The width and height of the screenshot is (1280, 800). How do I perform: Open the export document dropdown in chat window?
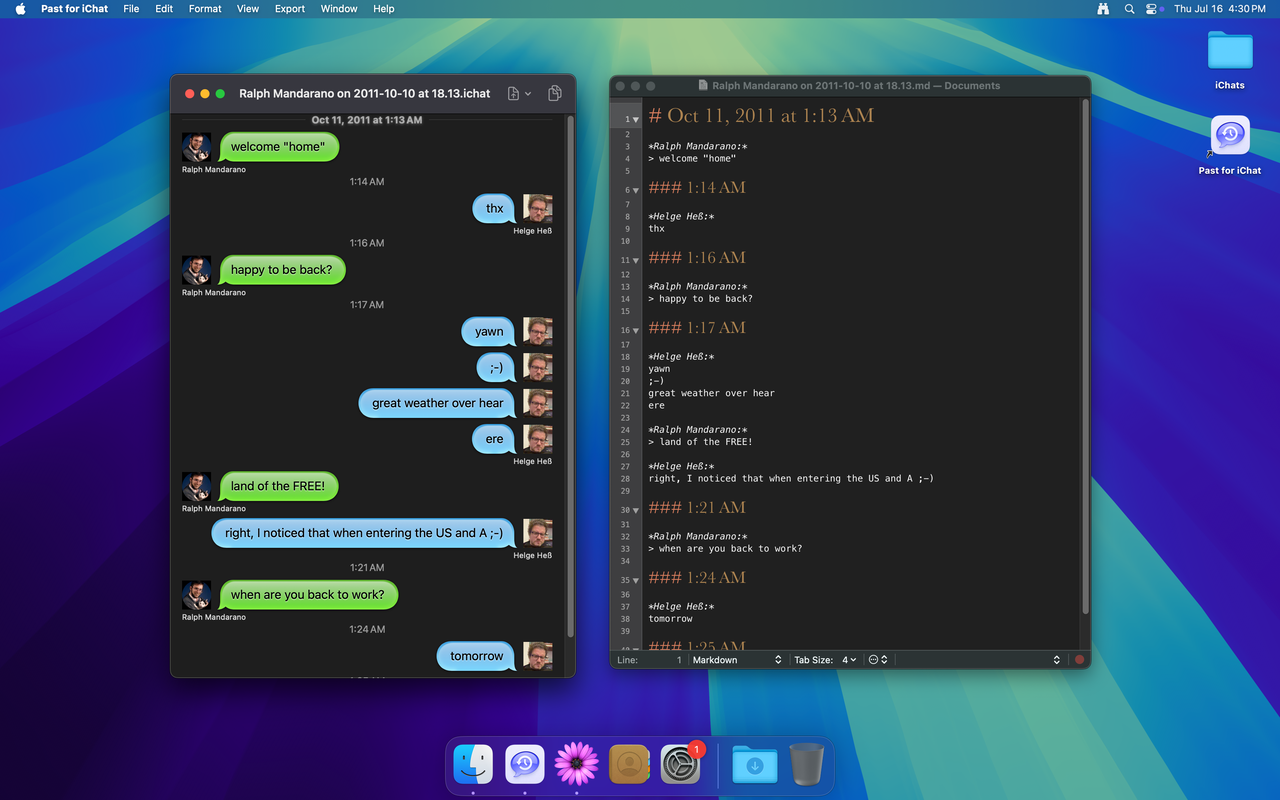point(519,93)
